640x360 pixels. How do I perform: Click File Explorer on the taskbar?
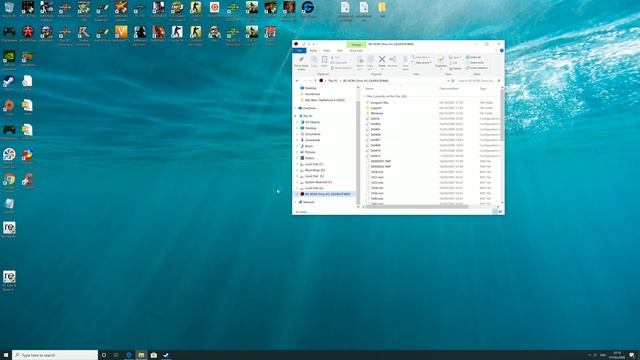[x=141, y=355]
